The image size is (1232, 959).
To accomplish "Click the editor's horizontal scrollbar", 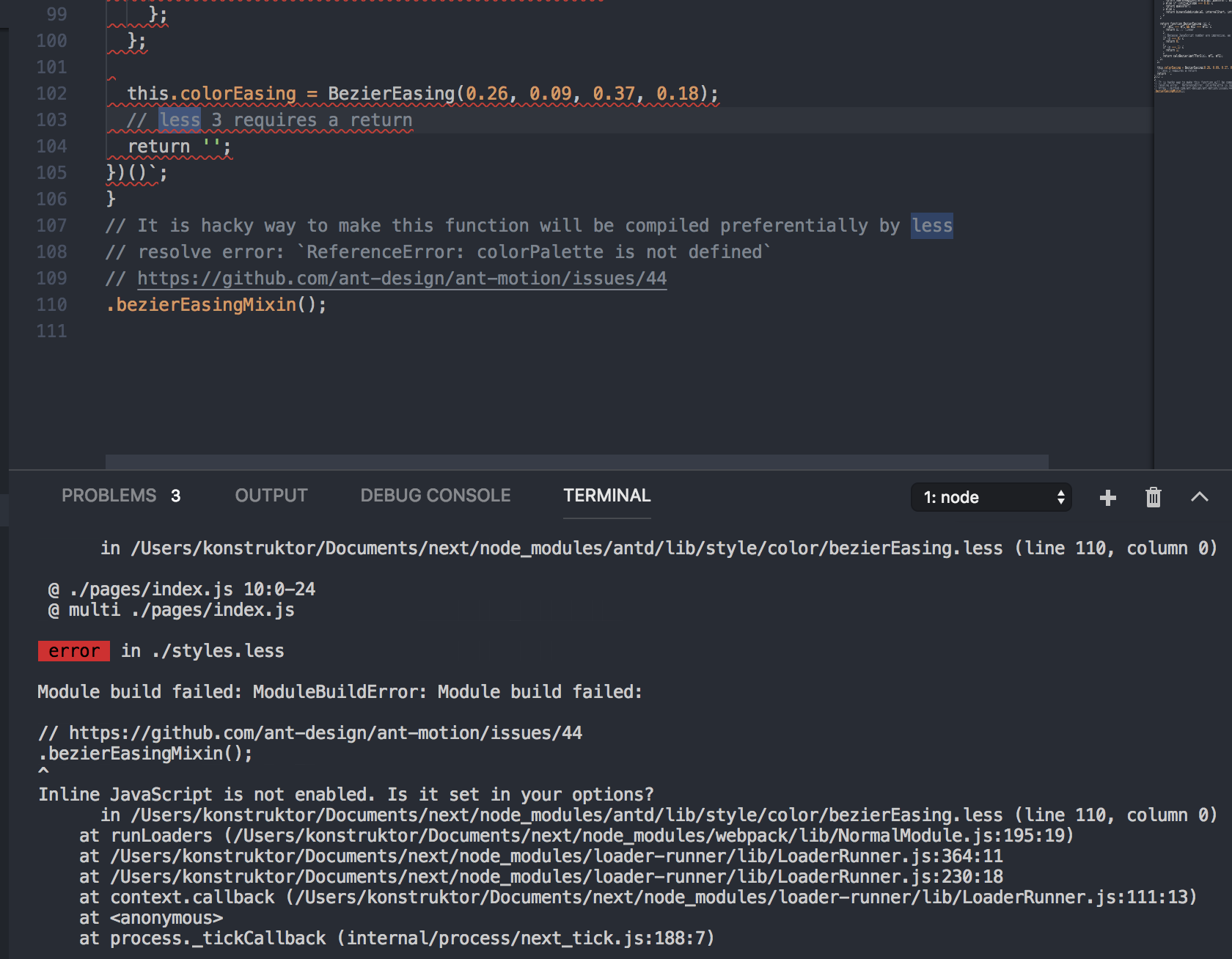I will [577, 462].
